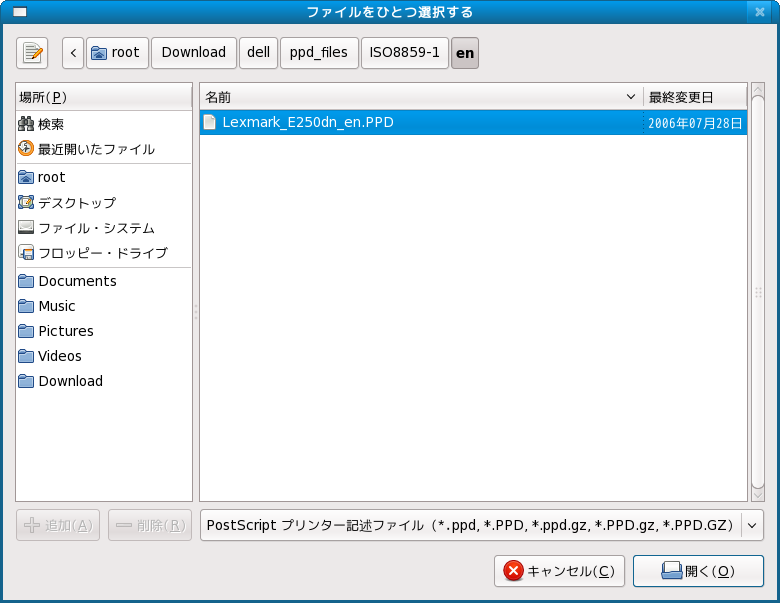Open Desktop (デスクトップ) in places list

pyautogui.click(x=77, y=202)
